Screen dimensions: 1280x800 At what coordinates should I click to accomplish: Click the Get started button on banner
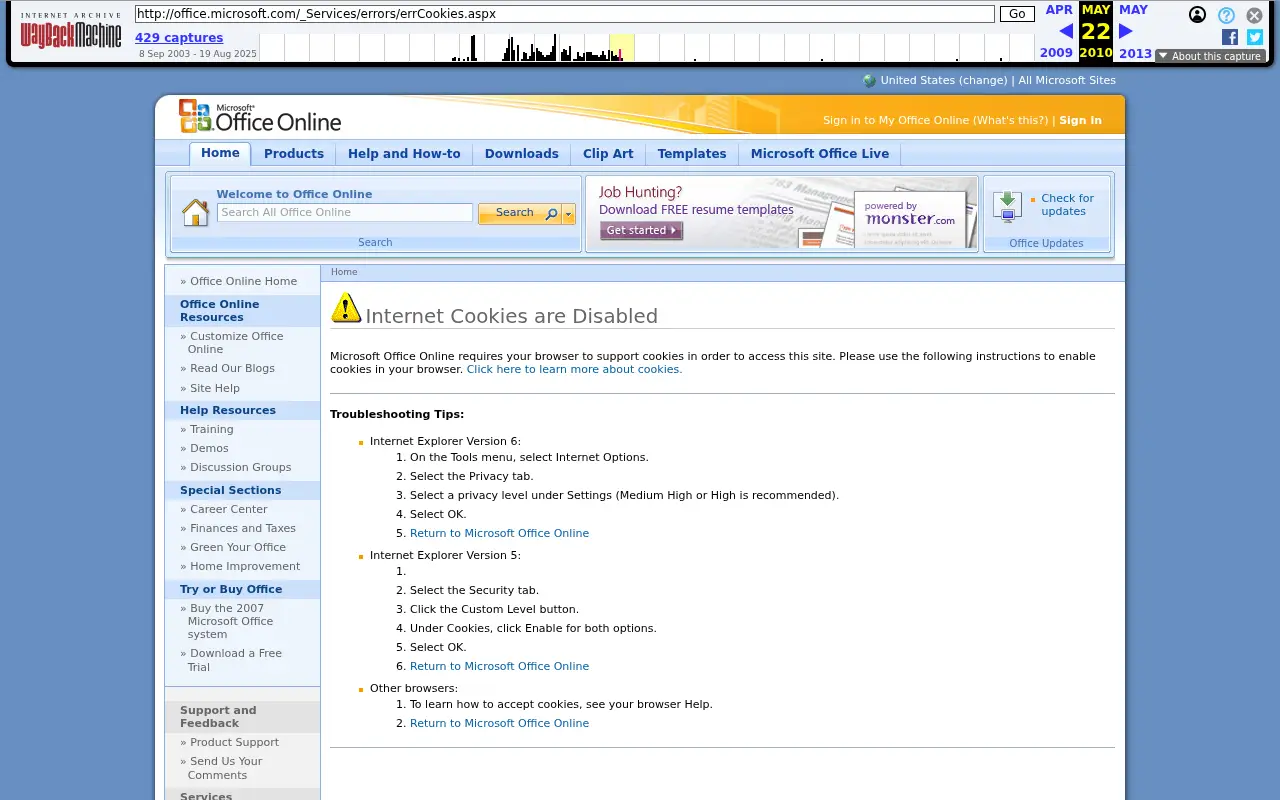[641, 230]
